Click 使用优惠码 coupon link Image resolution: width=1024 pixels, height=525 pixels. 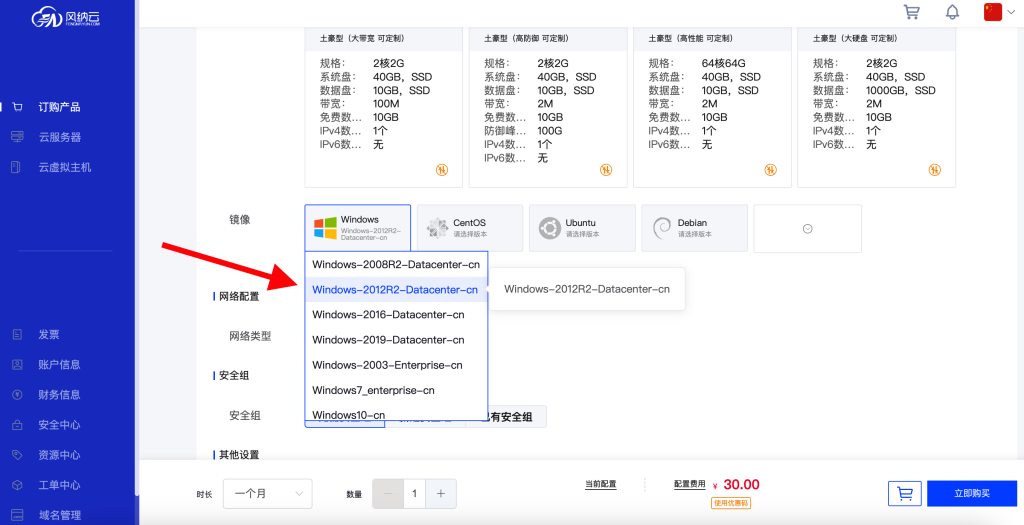pos(731,503)
